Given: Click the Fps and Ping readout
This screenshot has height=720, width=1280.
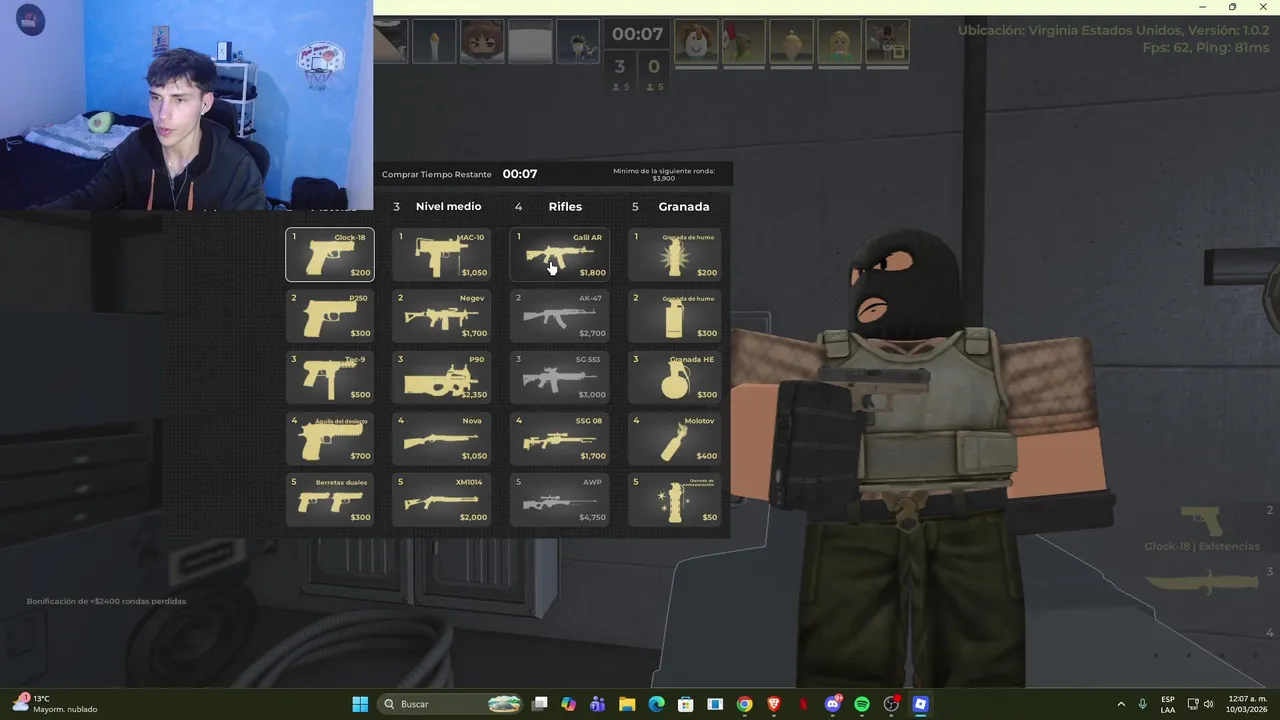Looking at the screenshot, I should pyautogui.click(x=1206, y=47).
